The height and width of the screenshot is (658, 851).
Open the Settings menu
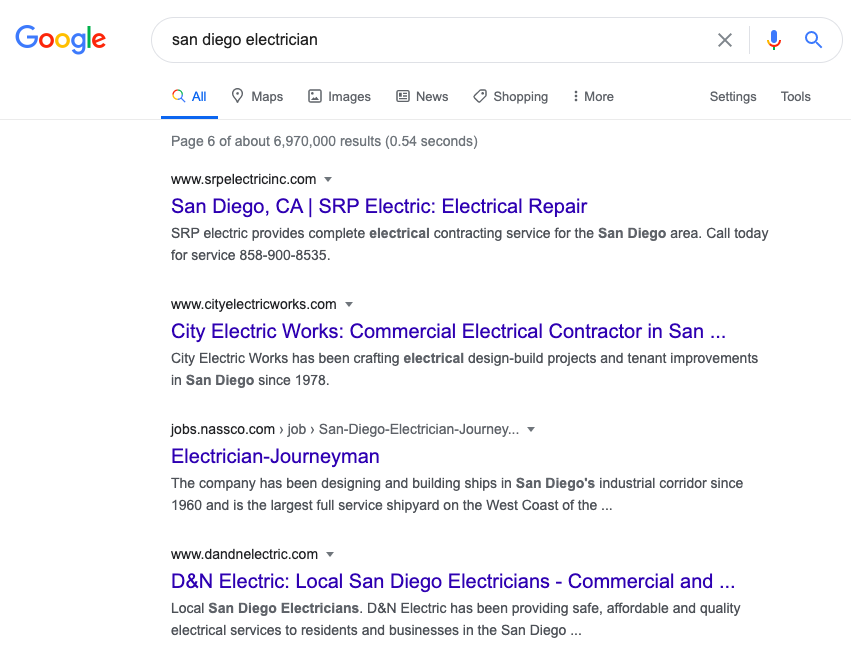[733, 96]
